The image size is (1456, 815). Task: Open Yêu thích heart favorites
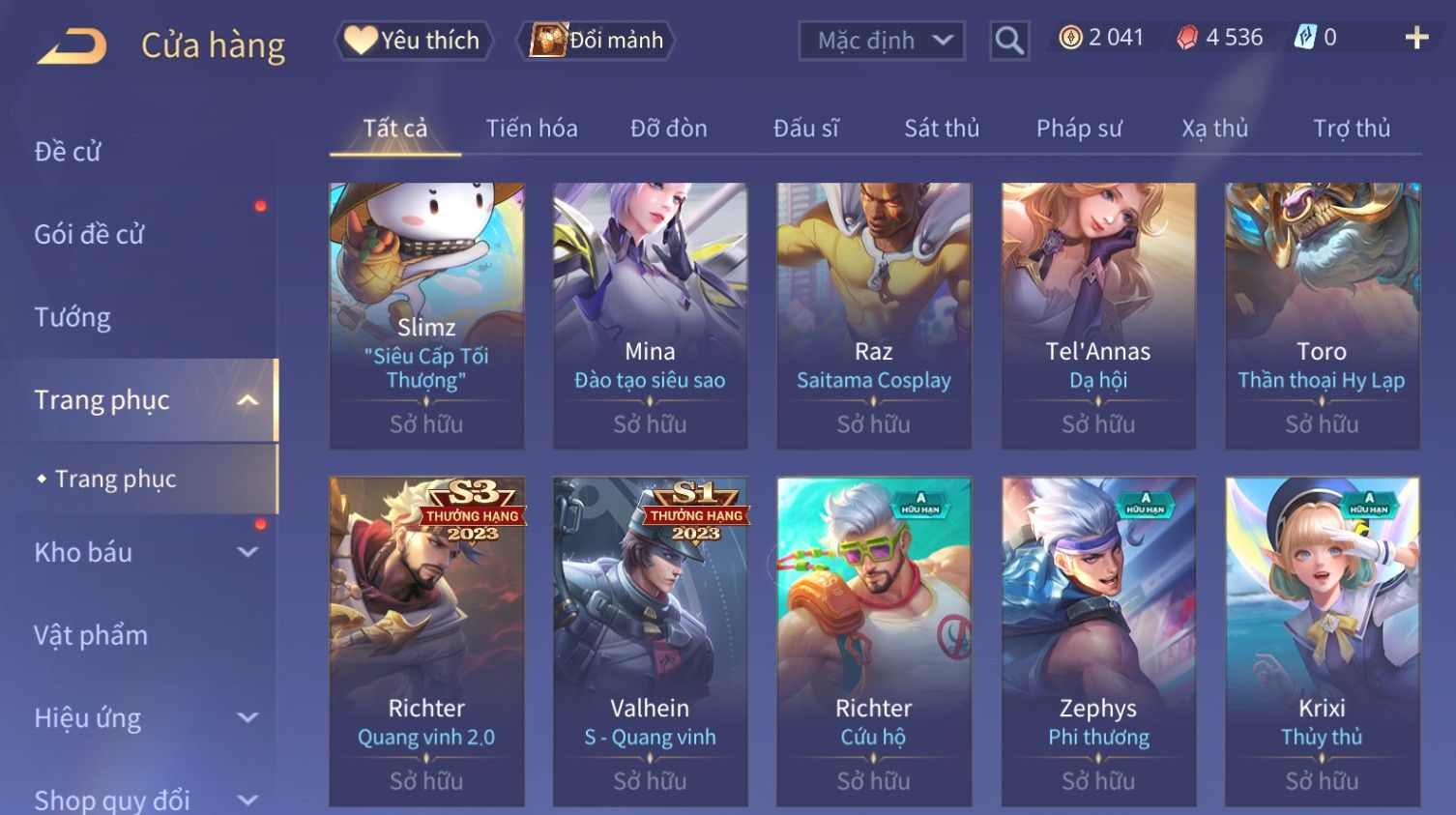pos(414,41)
